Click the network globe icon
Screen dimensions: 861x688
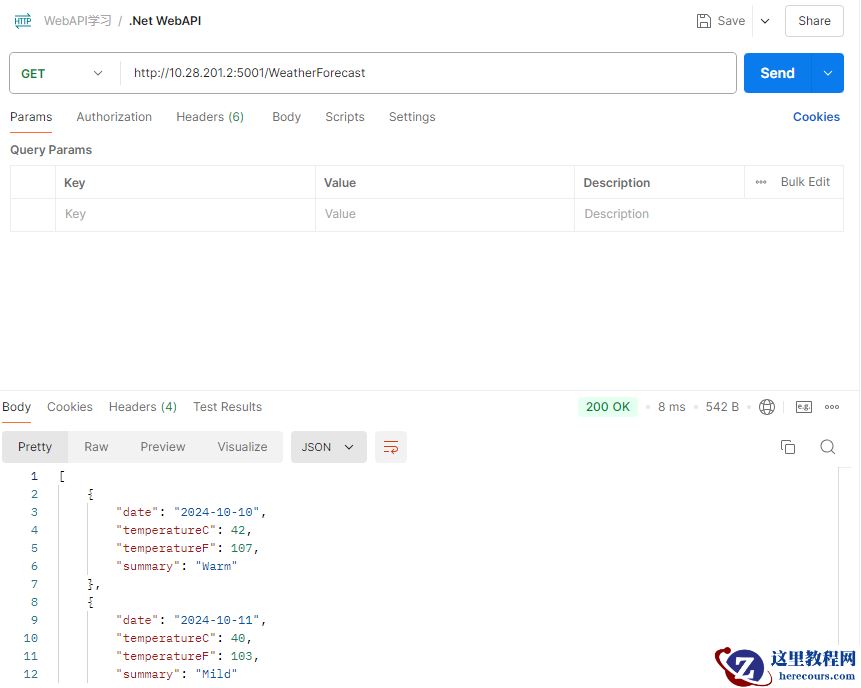(x=767, y=407)
